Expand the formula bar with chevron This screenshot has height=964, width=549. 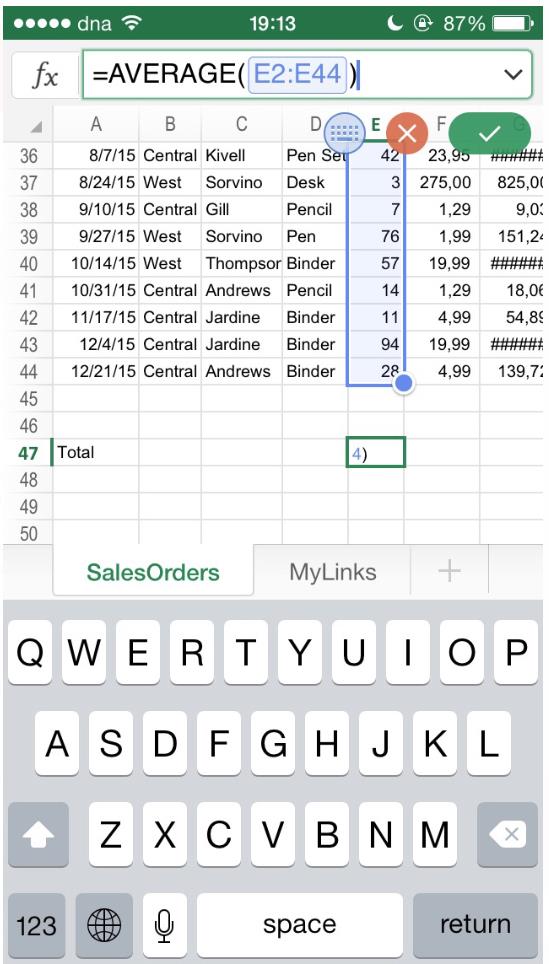tap(513, 75)
